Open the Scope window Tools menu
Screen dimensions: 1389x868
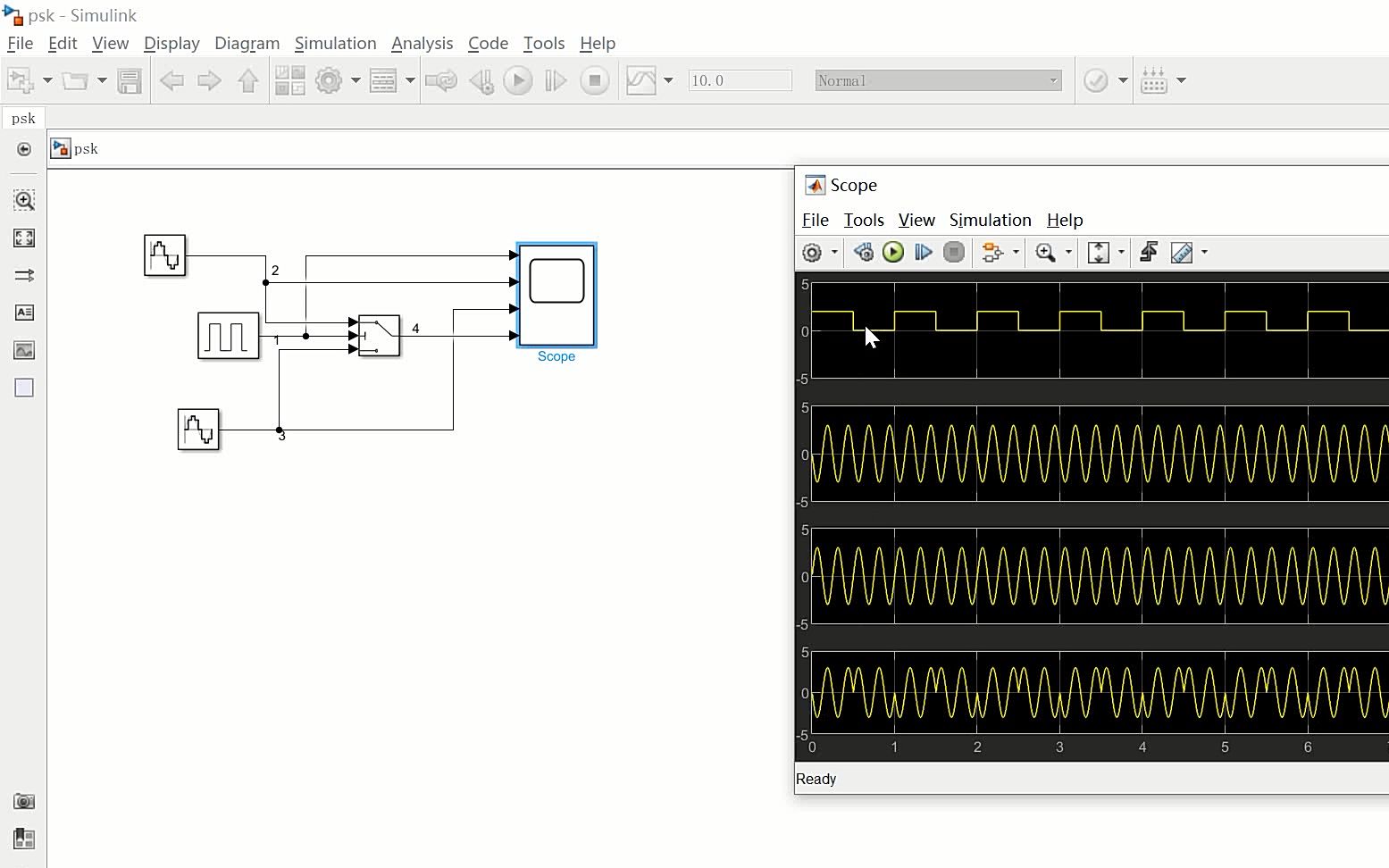[x=864, y=220]
